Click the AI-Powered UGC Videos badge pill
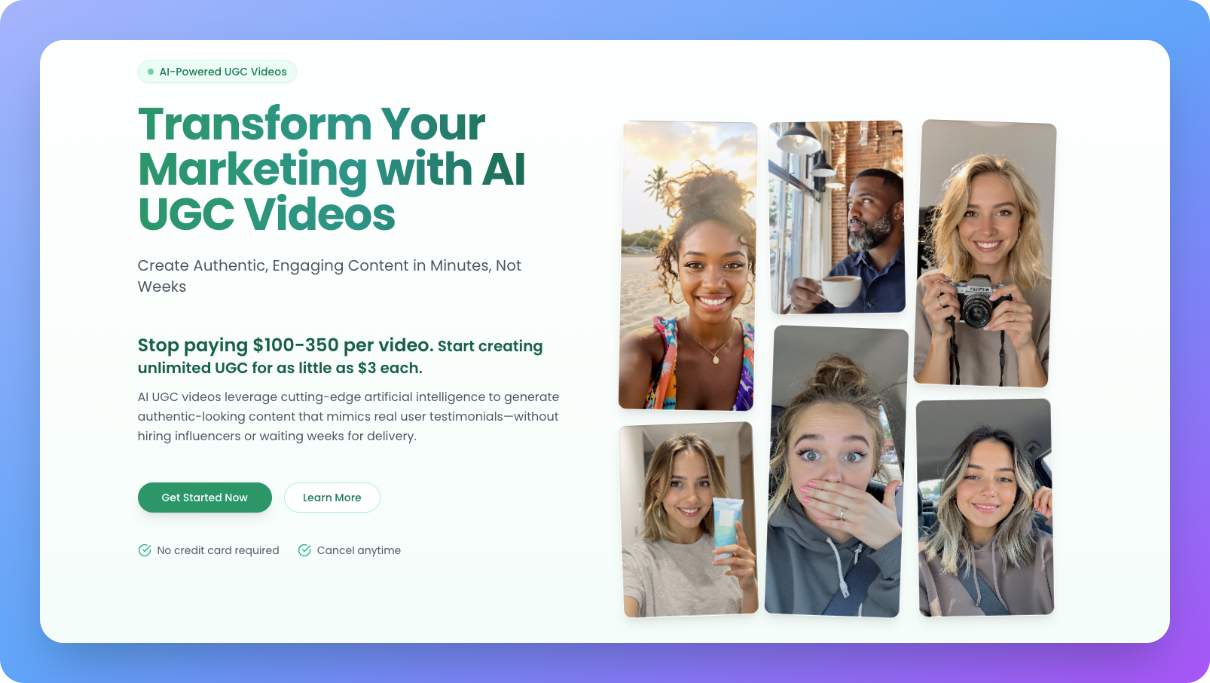 pos(217,71)
